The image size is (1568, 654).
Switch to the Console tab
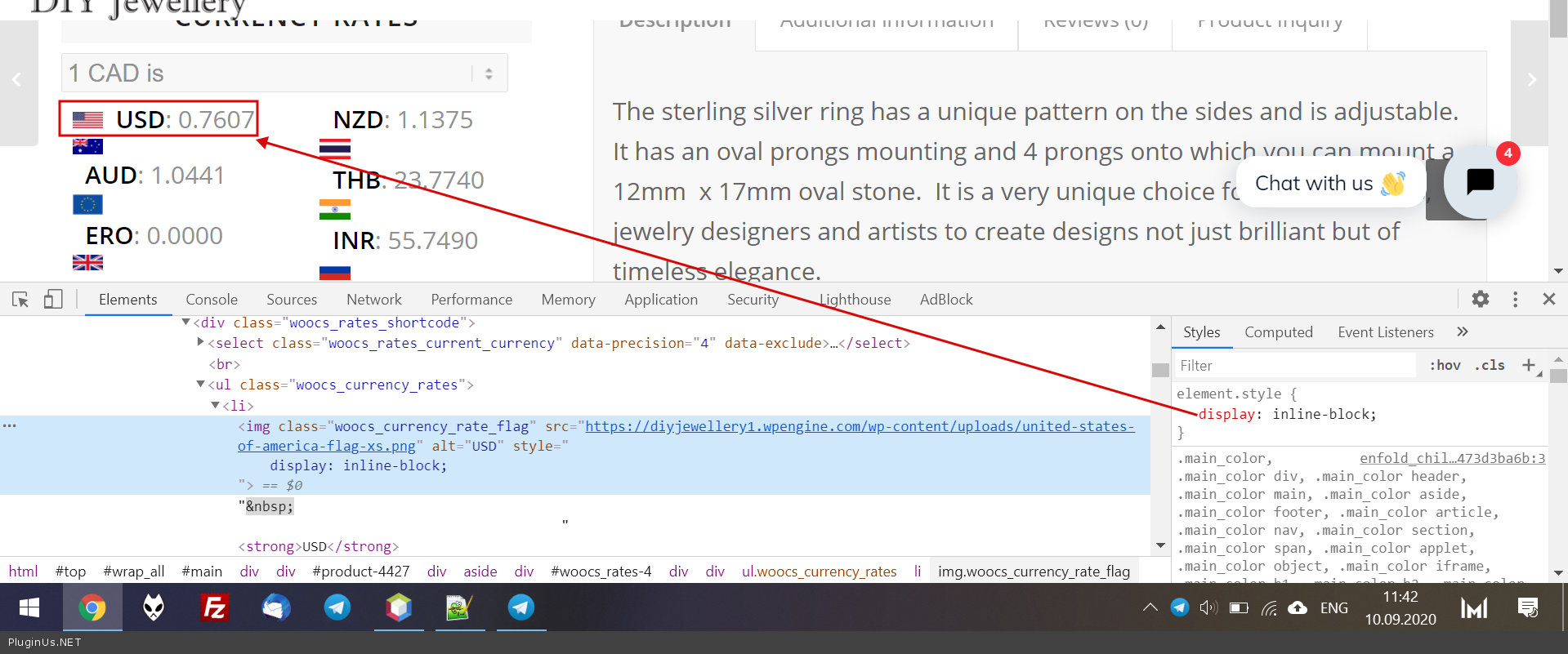coord(212,300)
